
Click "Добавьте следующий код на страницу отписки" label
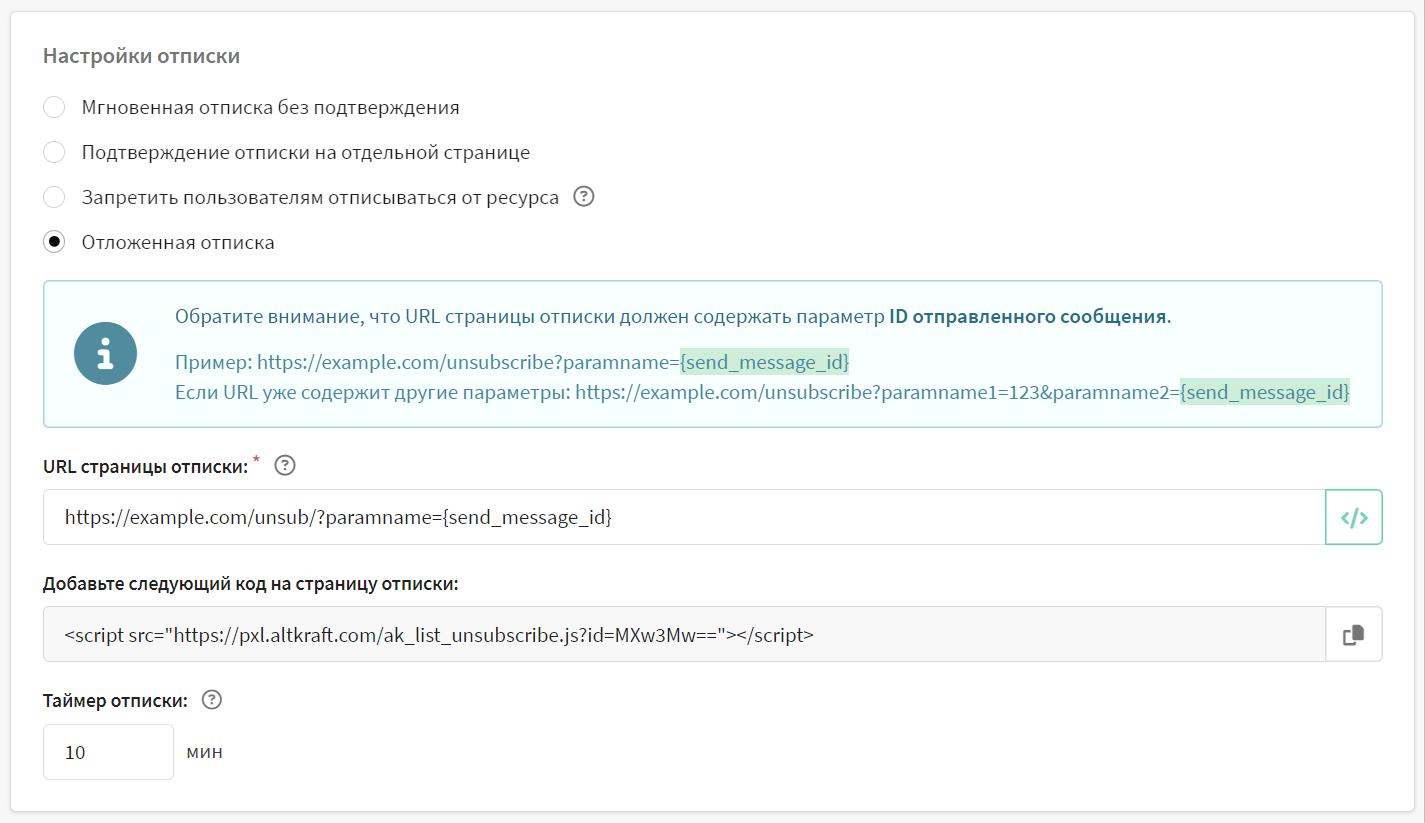(250, 584)
